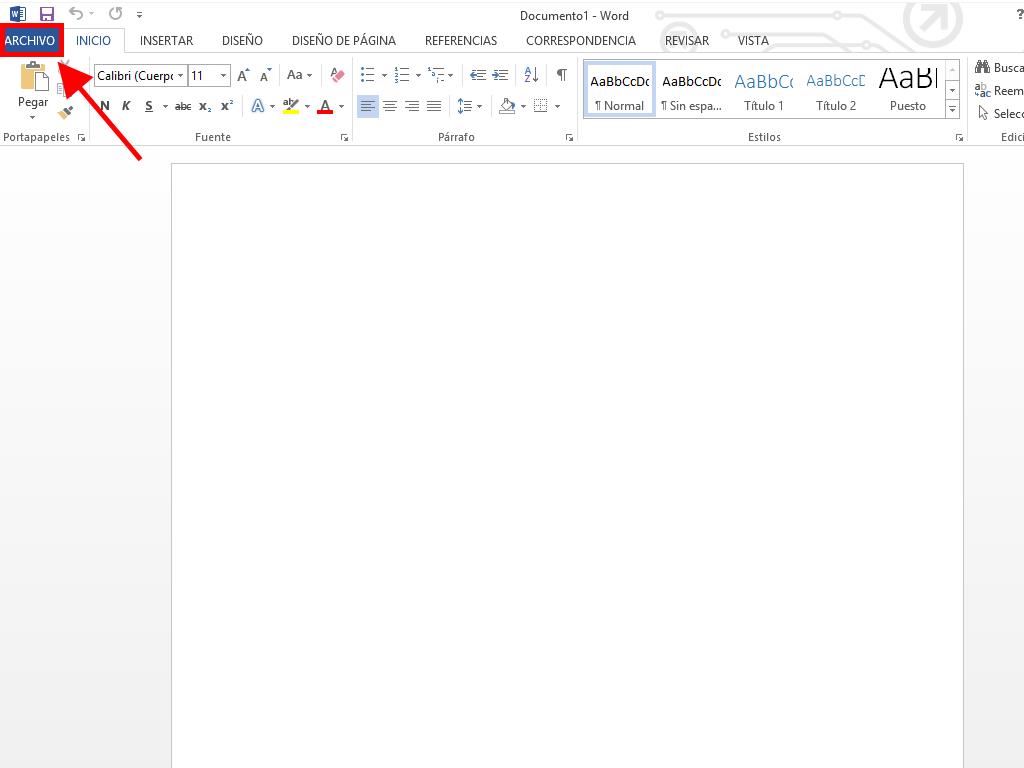1024x768 pixels.
Task: Open the font size dropdown
Action: point(223,76)
